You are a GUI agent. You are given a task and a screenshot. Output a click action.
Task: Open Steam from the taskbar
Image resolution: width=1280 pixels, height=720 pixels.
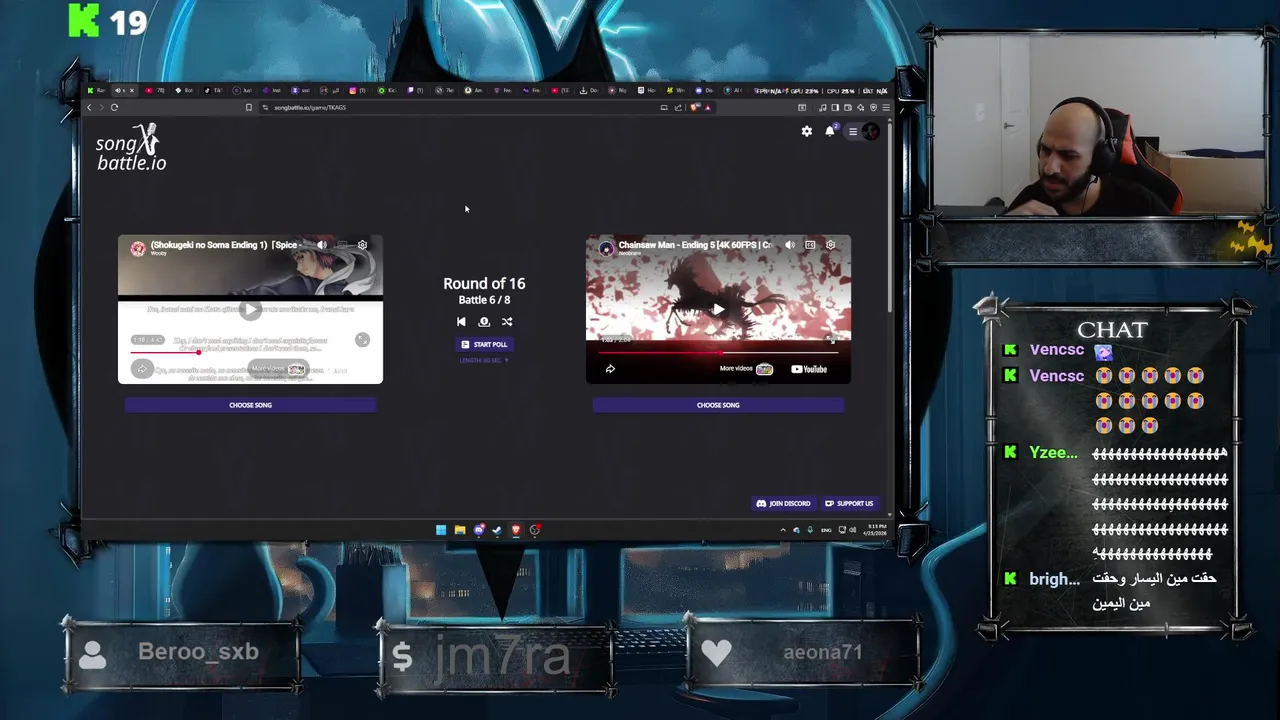497,530
